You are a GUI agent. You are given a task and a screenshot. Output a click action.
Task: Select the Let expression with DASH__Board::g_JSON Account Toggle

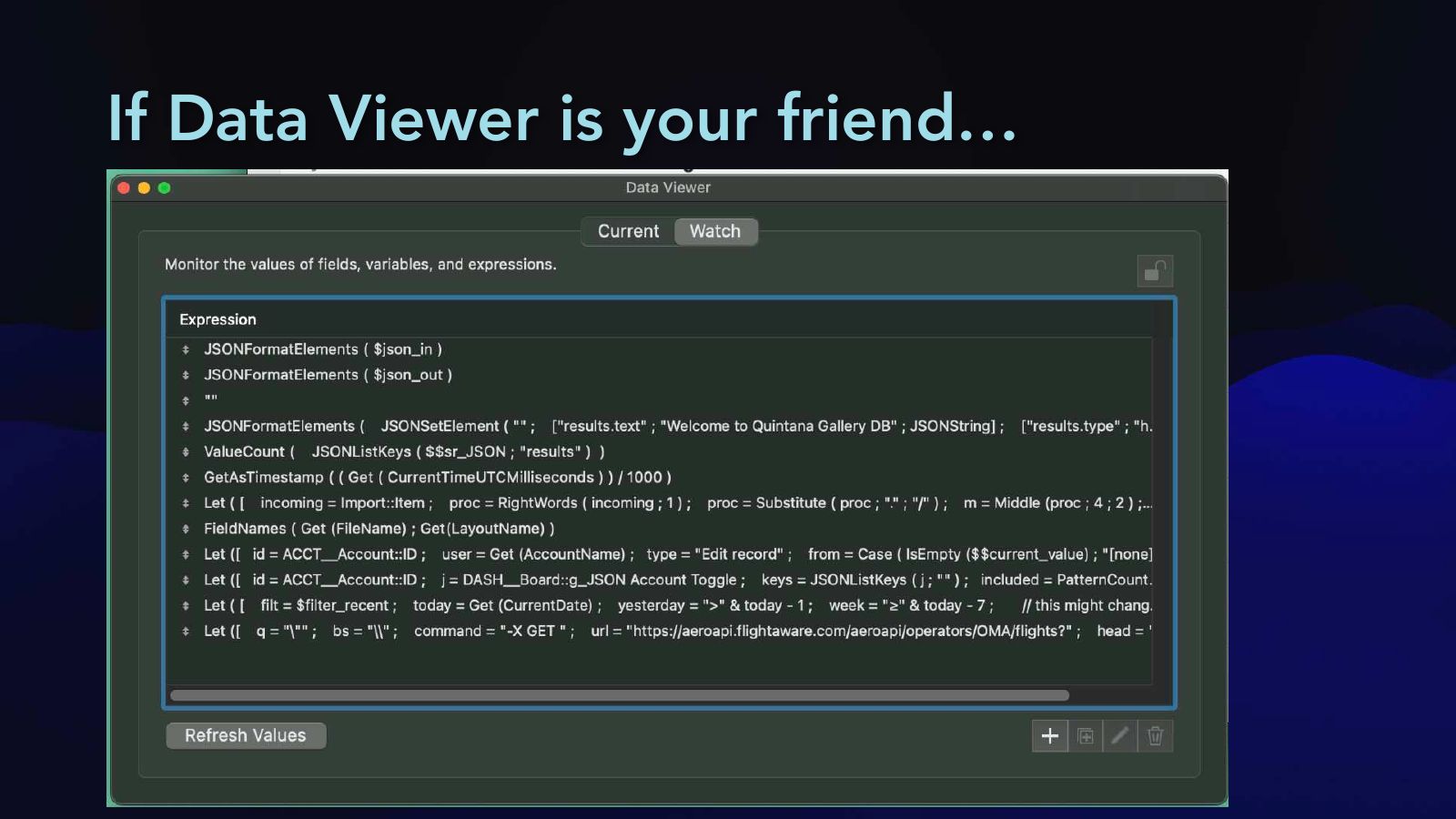click(x=678, y=580)
